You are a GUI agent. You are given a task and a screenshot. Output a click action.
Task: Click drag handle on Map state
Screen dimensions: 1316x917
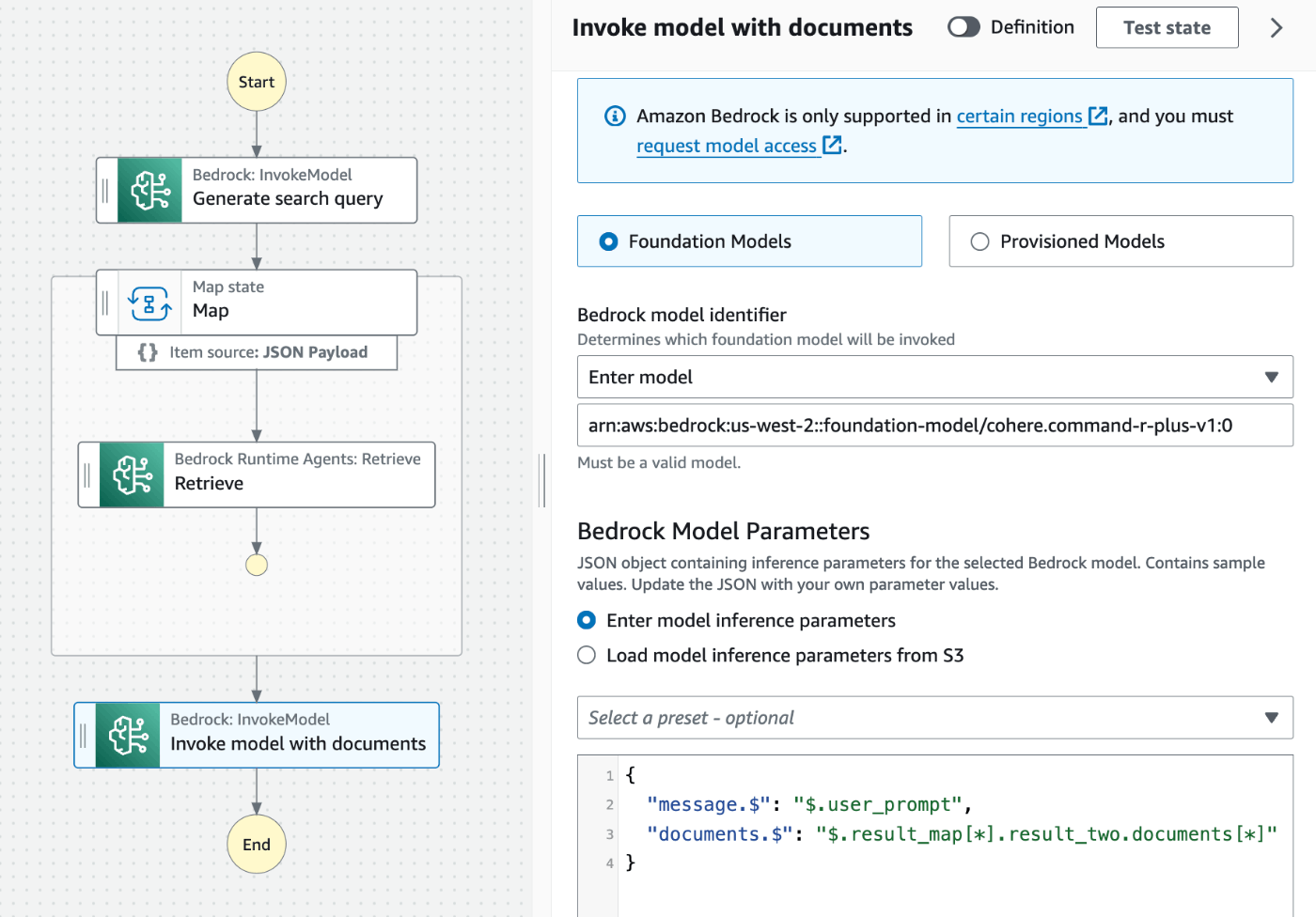105,303
